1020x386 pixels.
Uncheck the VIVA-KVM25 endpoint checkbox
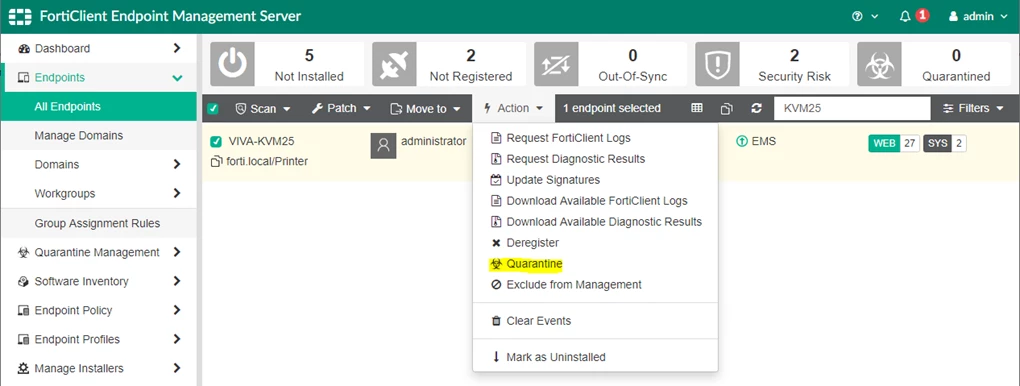pos(217,141)
